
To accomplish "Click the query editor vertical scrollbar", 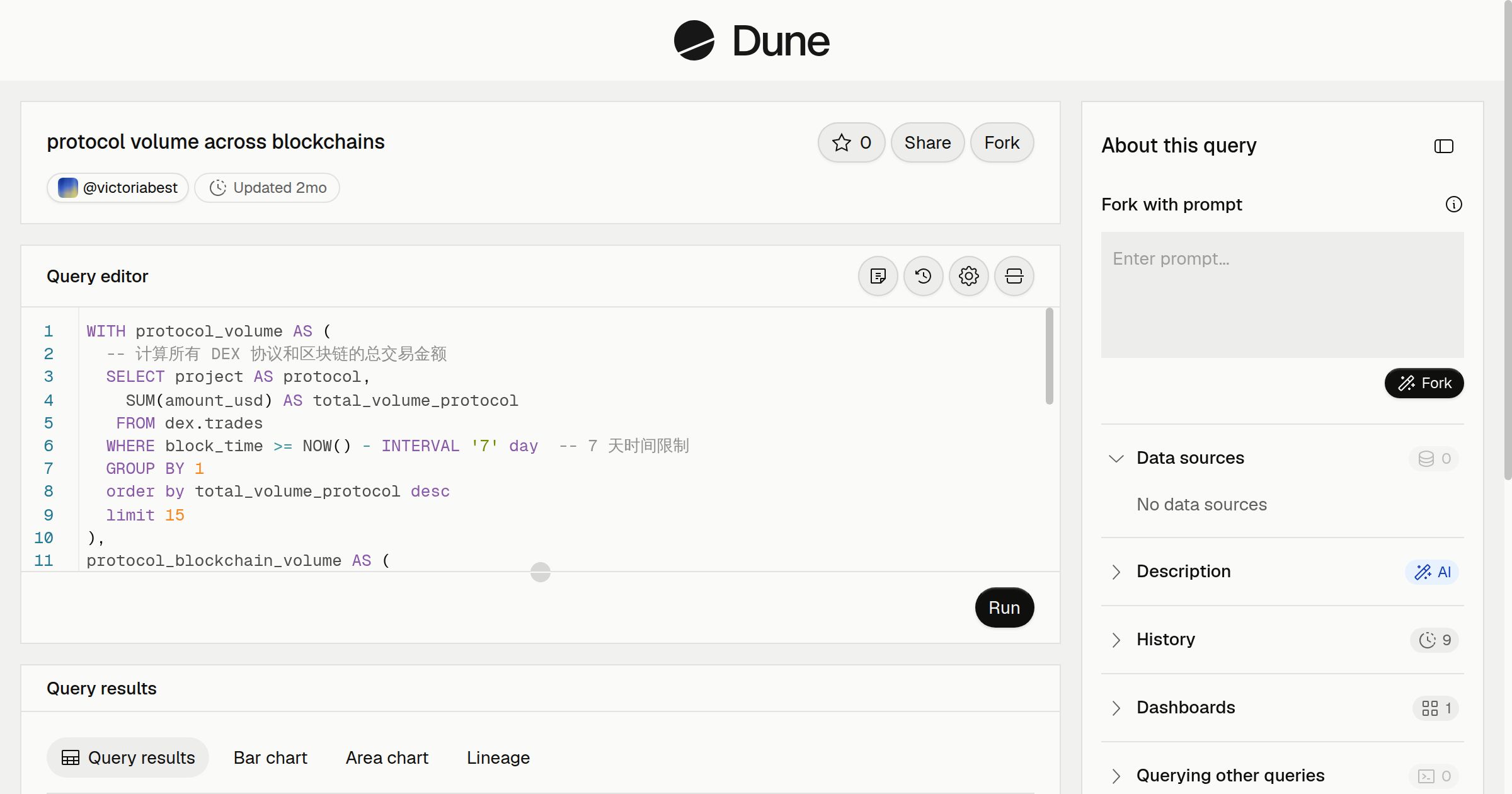I will [x=1049, y=356].
